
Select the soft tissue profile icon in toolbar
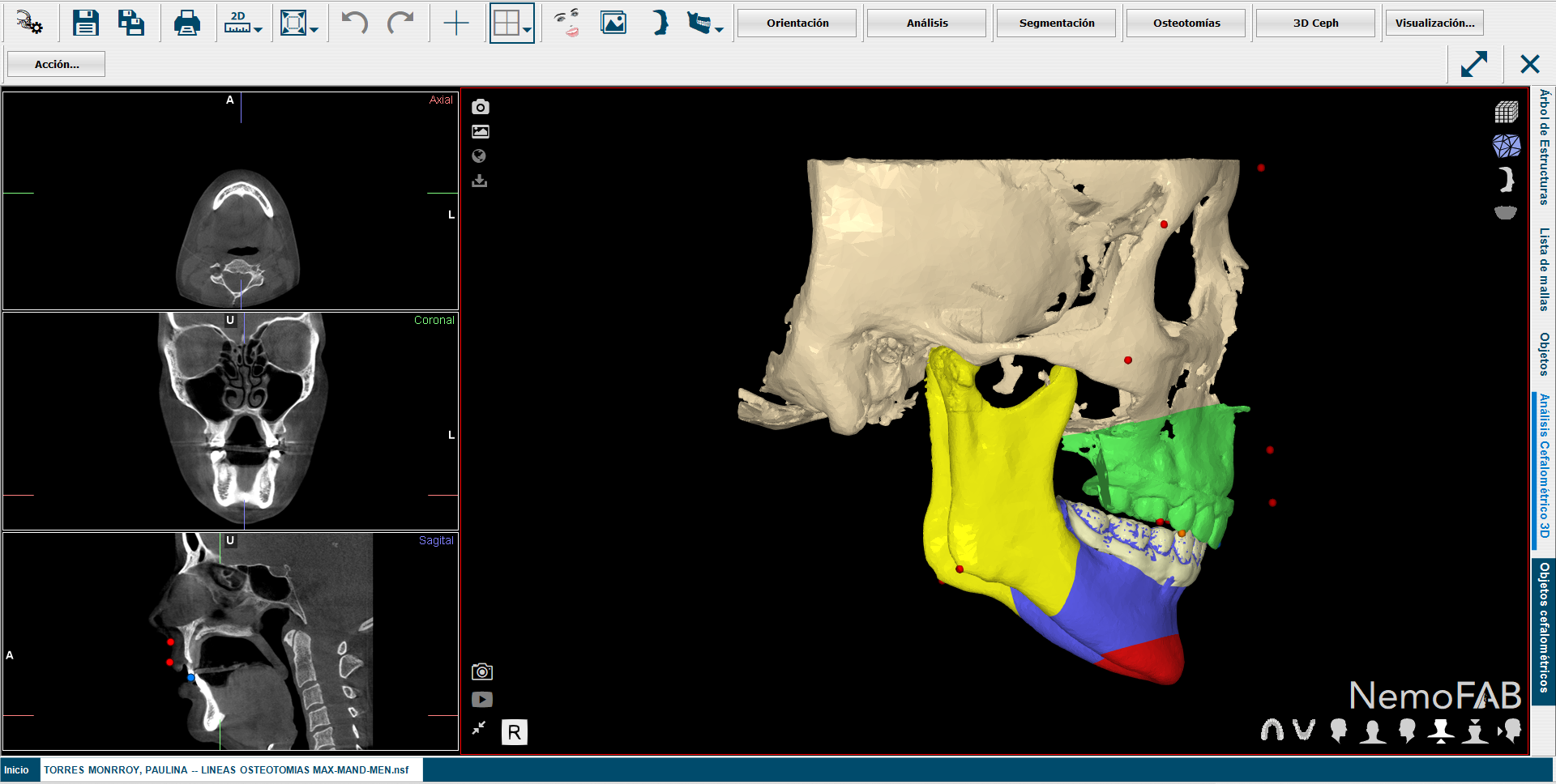pos(660,23)
